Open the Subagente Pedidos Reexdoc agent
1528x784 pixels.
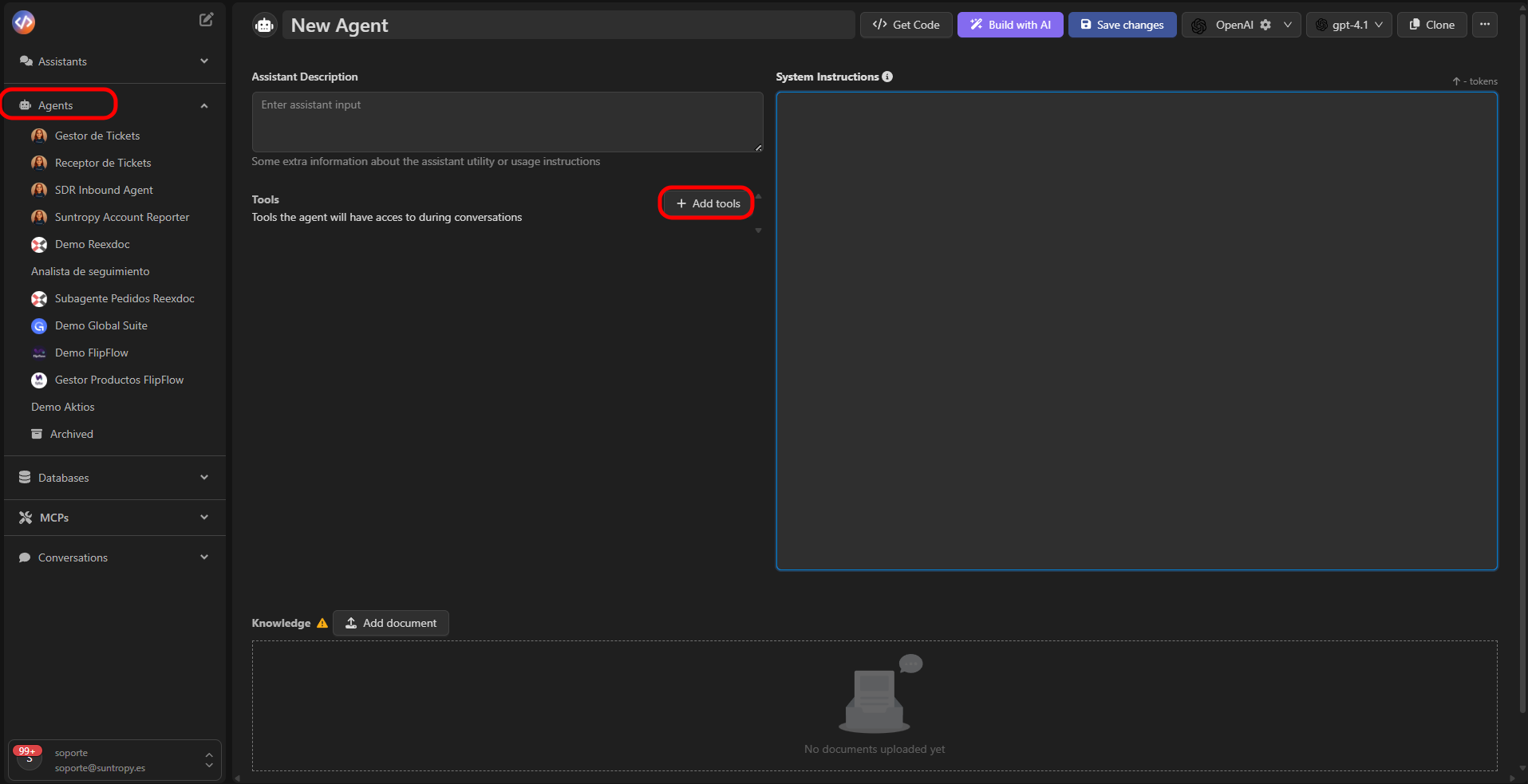[124, 298]
